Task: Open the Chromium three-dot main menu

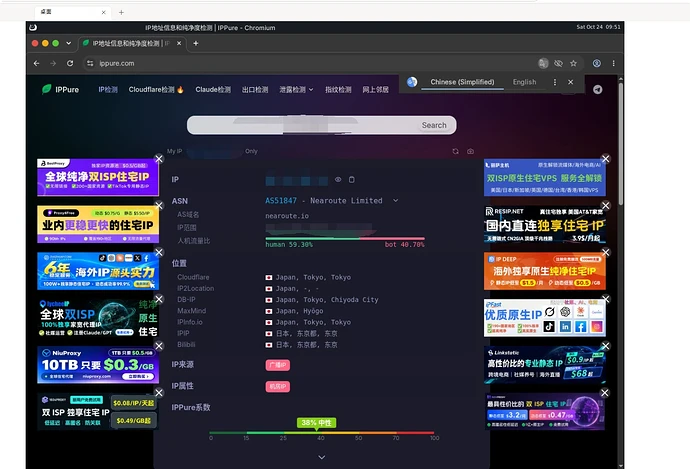Action: (x=613, y=63)
